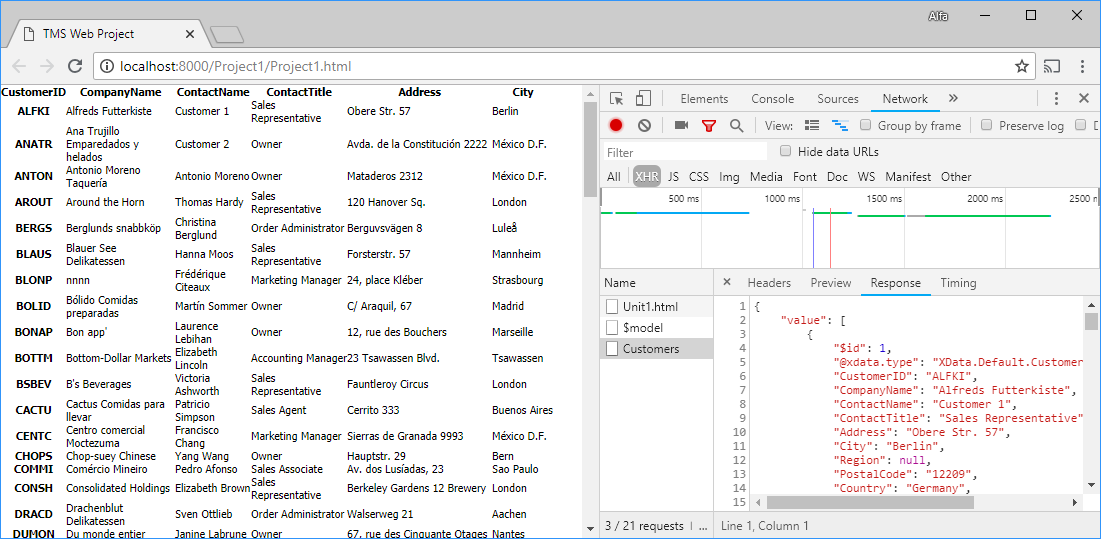Expand more DevTools tabs with chevron
1101x539 pixels.
tap(953, 99)
